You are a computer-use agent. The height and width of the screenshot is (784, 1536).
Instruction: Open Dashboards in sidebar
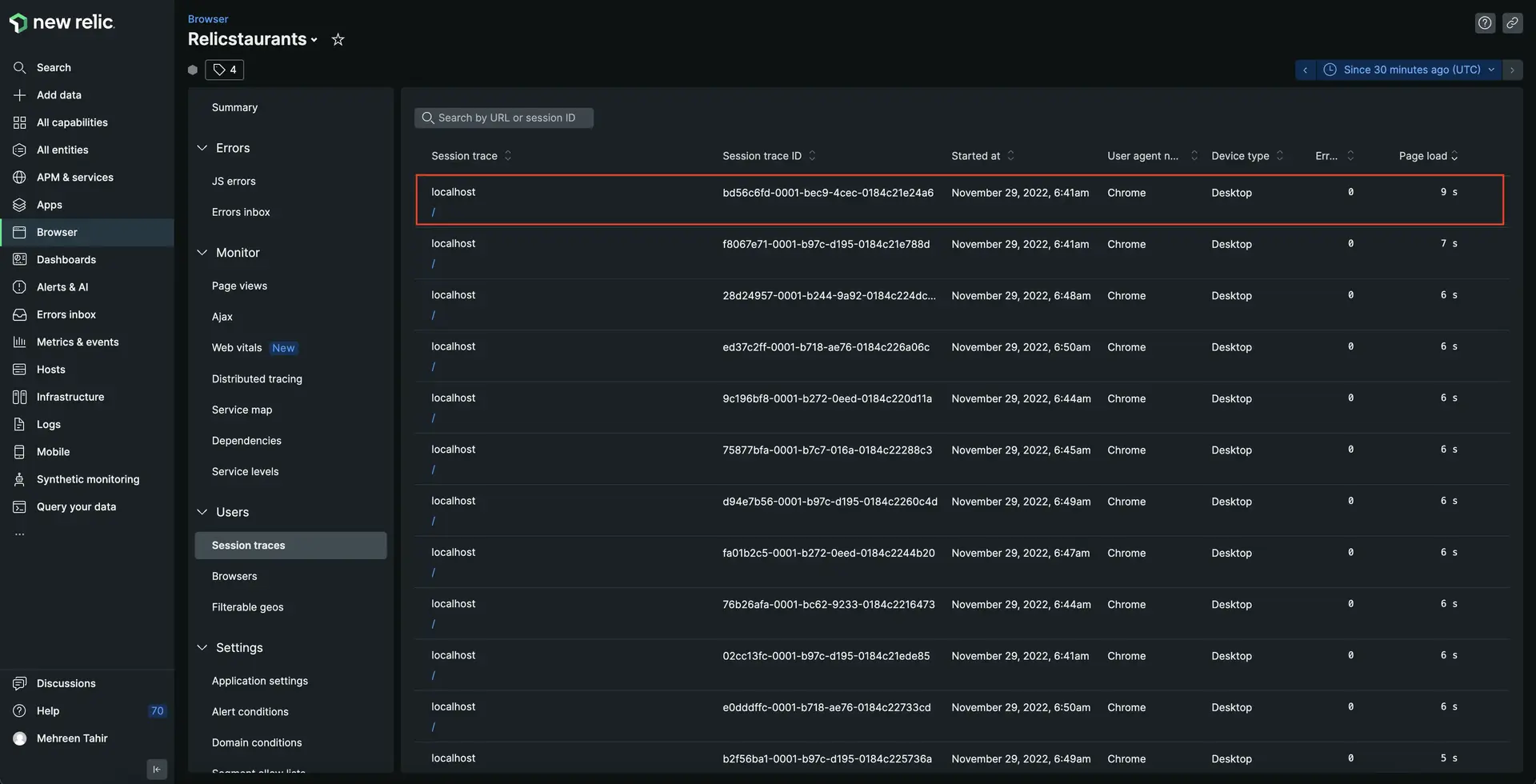[66, 259]
